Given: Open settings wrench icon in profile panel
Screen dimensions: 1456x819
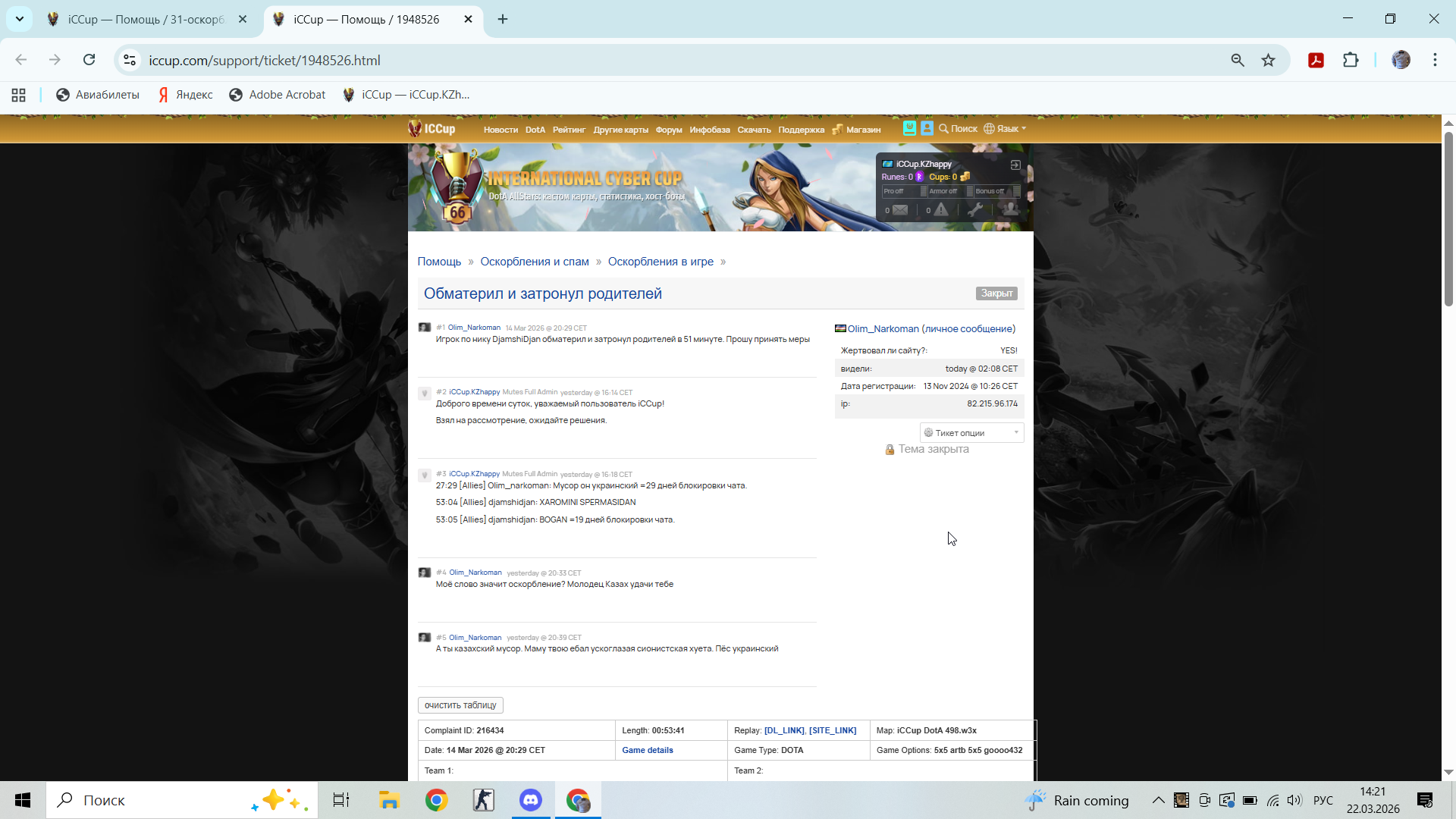Looking at the screenshot, I should pos(976,210).
